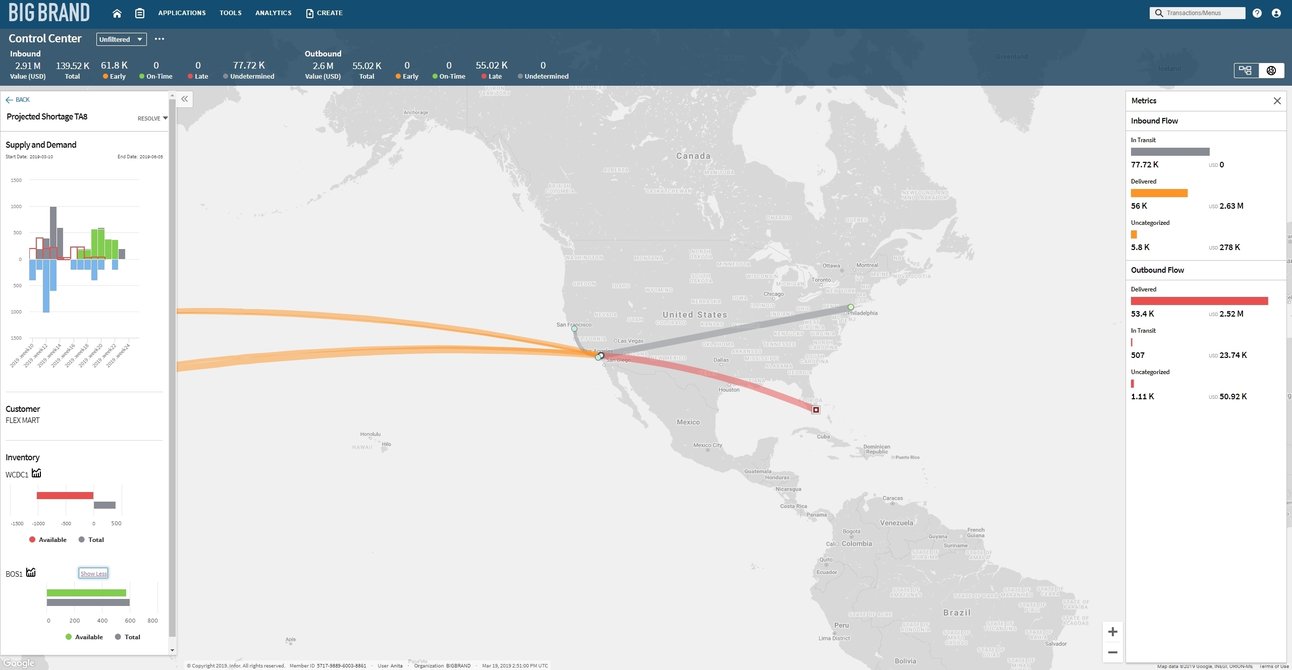Click the Inbound Uncategorized 5.8 K value
The height and width of the screenshot is (670, 1292).
[x=1140, y=247]
